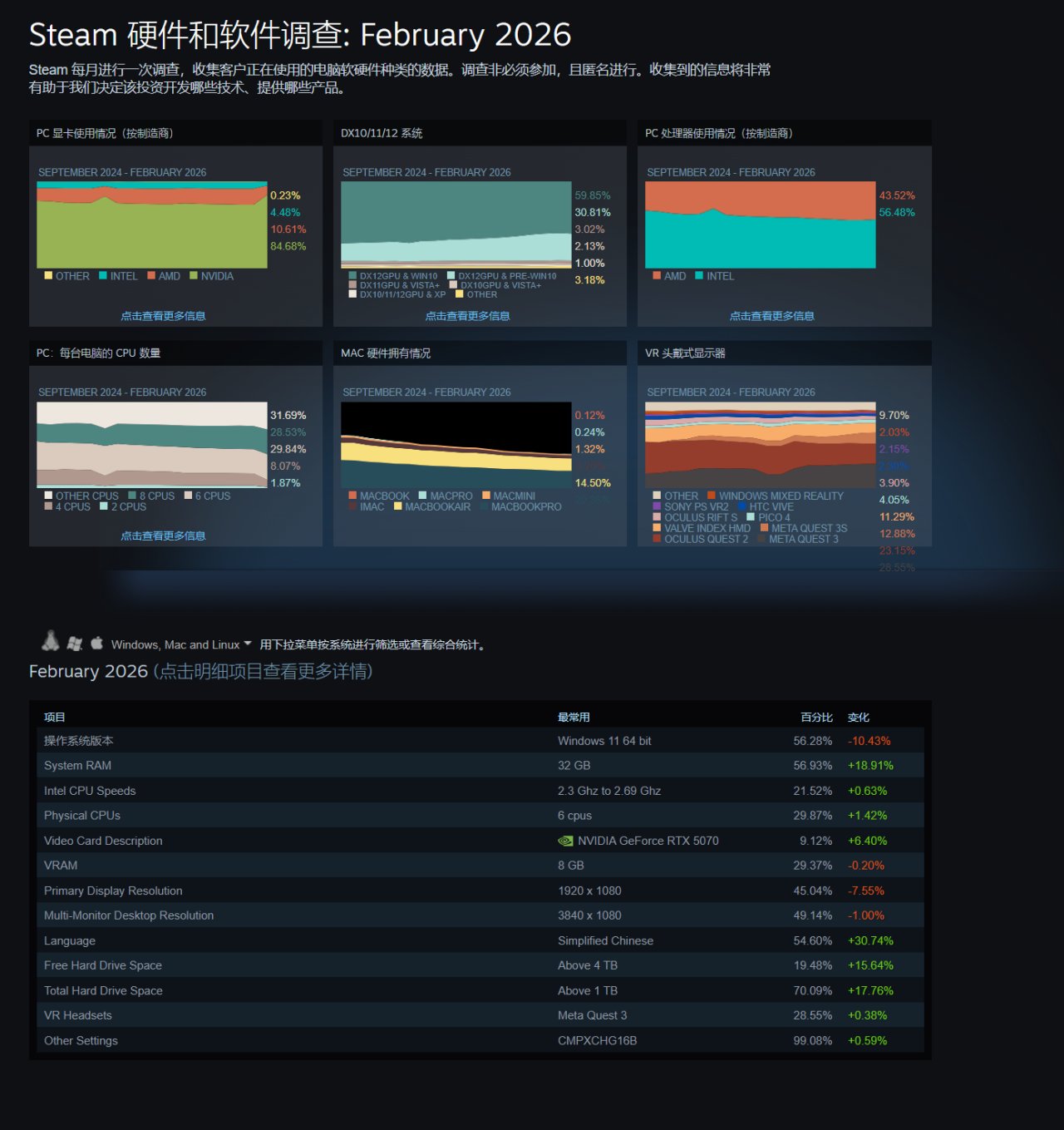Click the AMD legend swatch in GPU chart
This screenshot has height=1130, width=1064.
pos(151,276)
